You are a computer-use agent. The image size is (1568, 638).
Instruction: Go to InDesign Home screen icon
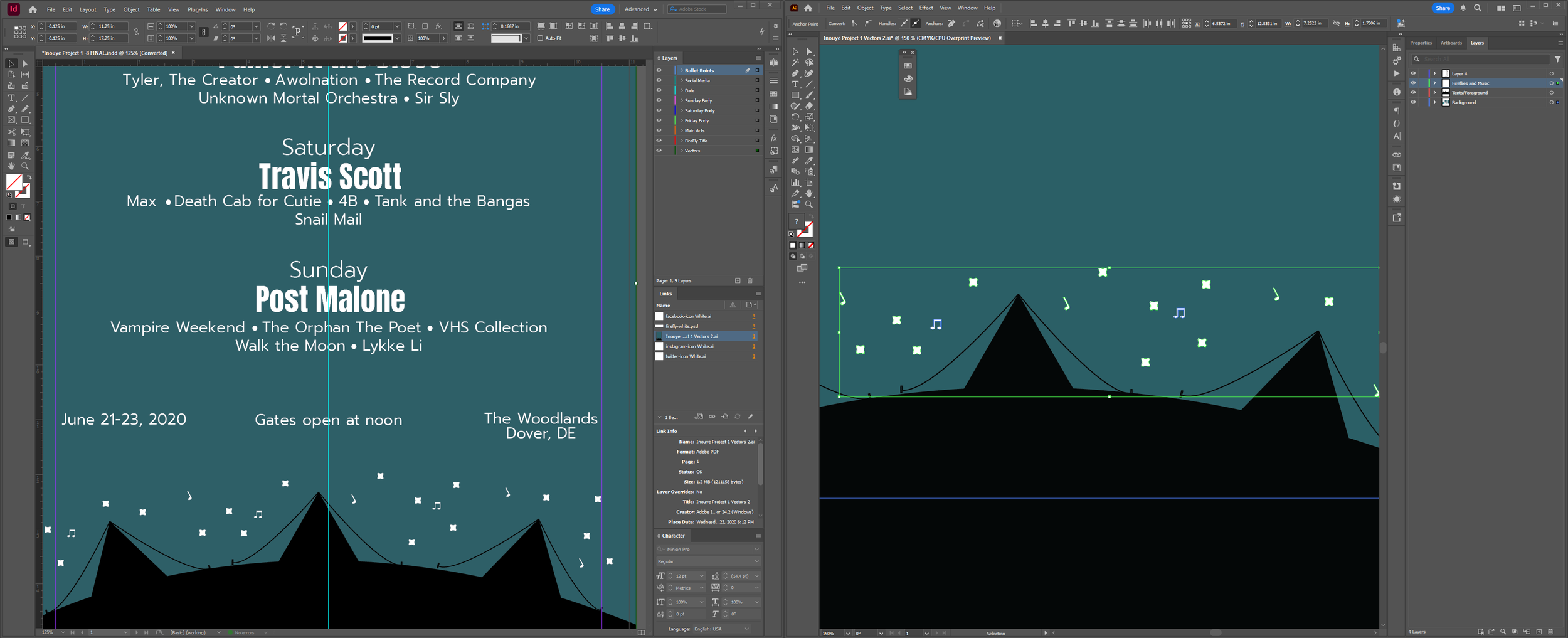[x=33, y=9]
